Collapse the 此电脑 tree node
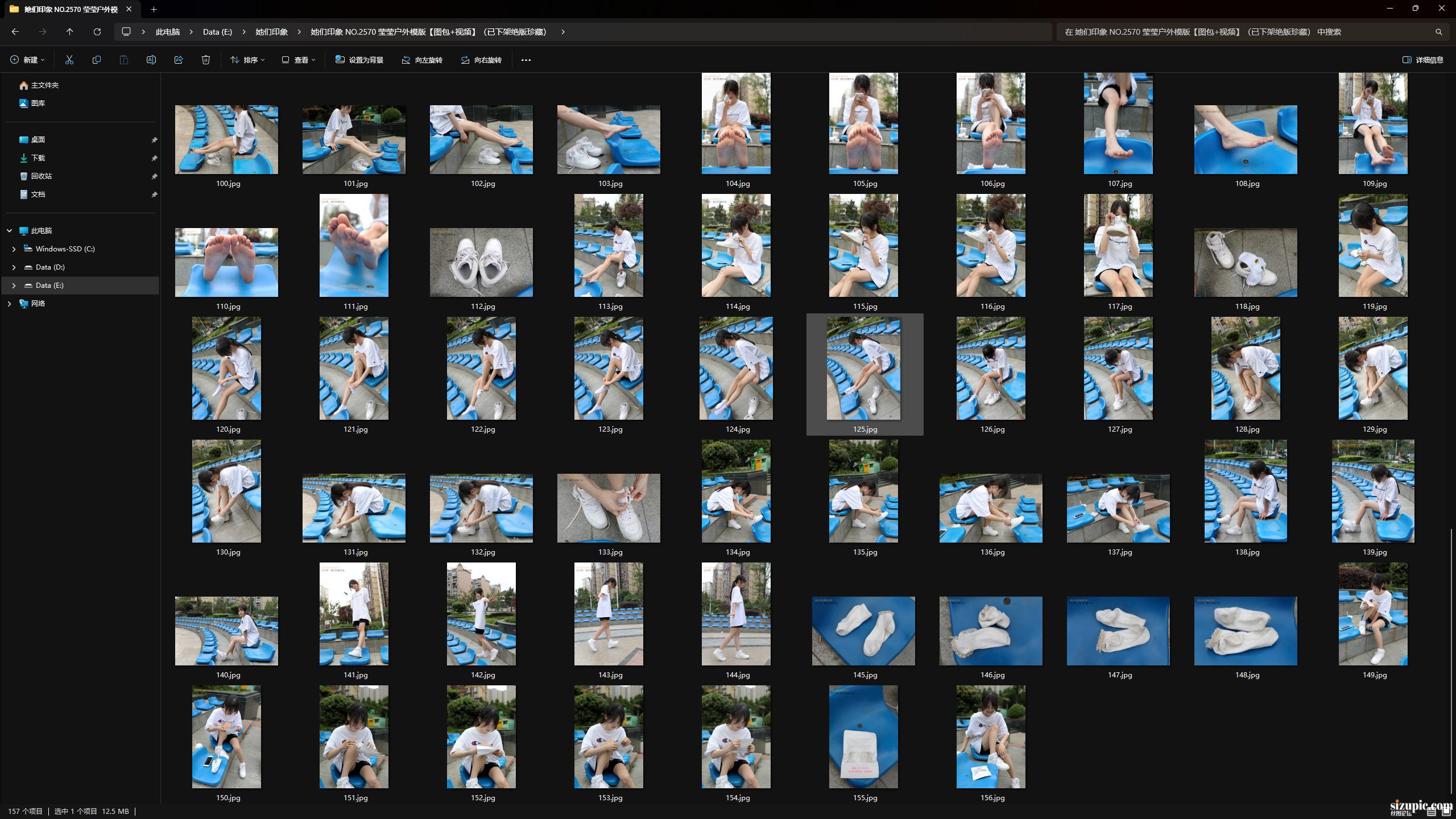 [x=9, y=231]
